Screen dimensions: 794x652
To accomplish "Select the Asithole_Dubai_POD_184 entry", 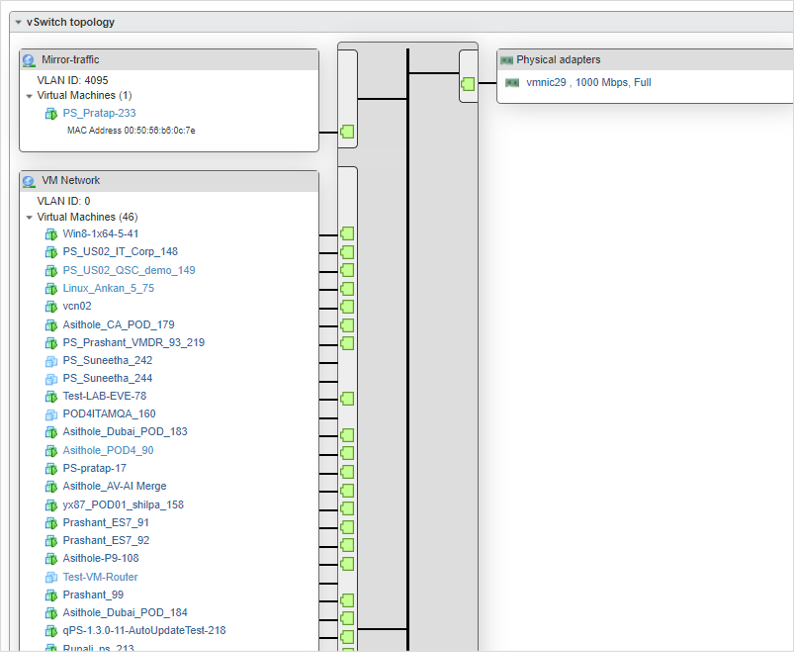I will 125,613.
